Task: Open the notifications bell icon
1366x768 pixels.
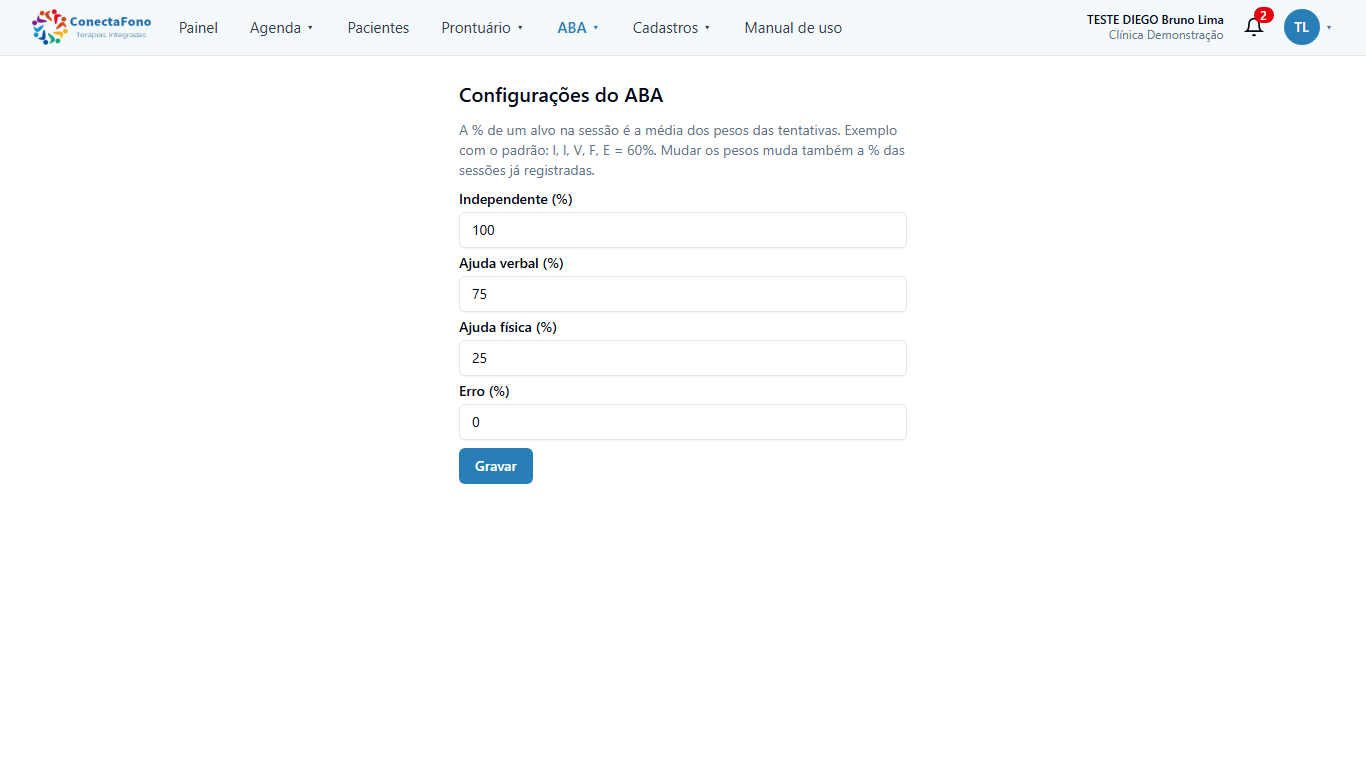Action: click(x=1254, y=27)
